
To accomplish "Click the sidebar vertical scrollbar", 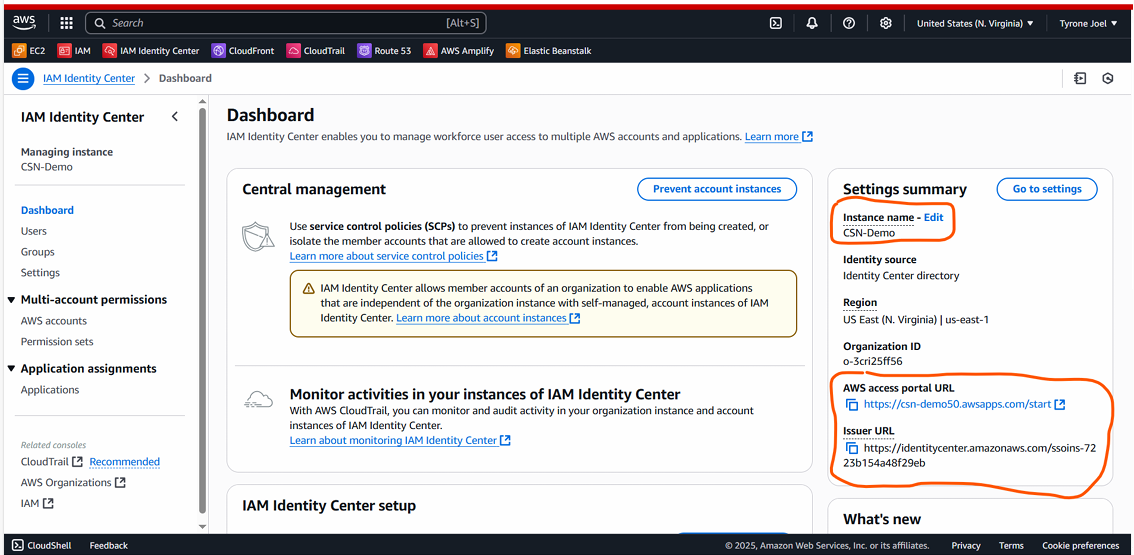I will click(x=203, y=311).
